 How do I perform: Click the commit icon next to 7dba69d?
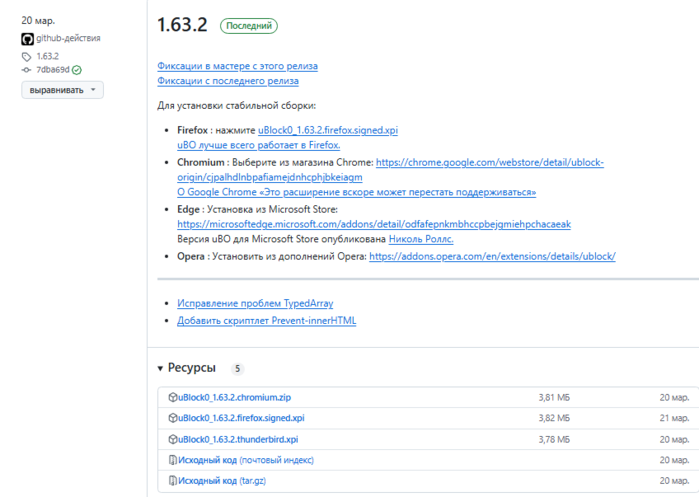pyautogui.click(x=26, y=70)
